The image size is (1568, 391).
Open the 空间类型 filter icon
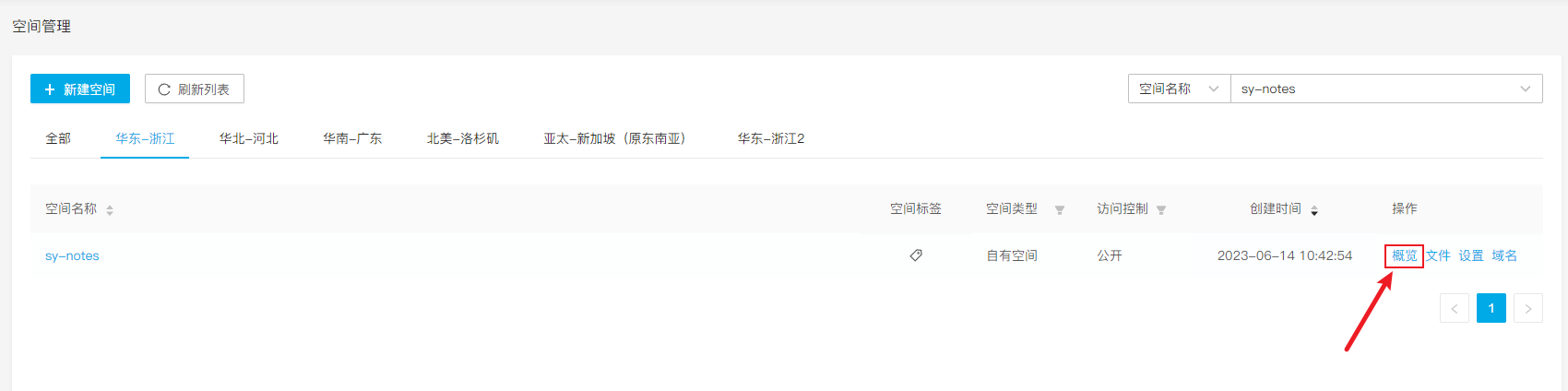1060,210
